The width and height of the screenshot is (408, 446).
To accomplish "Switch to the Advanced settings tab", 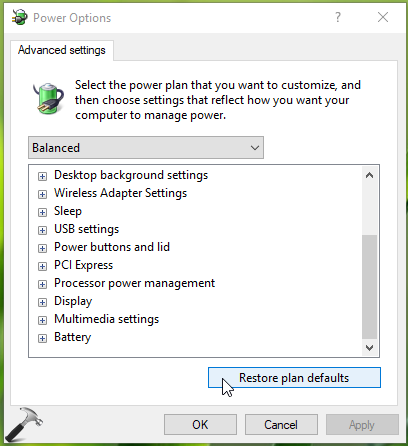I will coord(62,50).
